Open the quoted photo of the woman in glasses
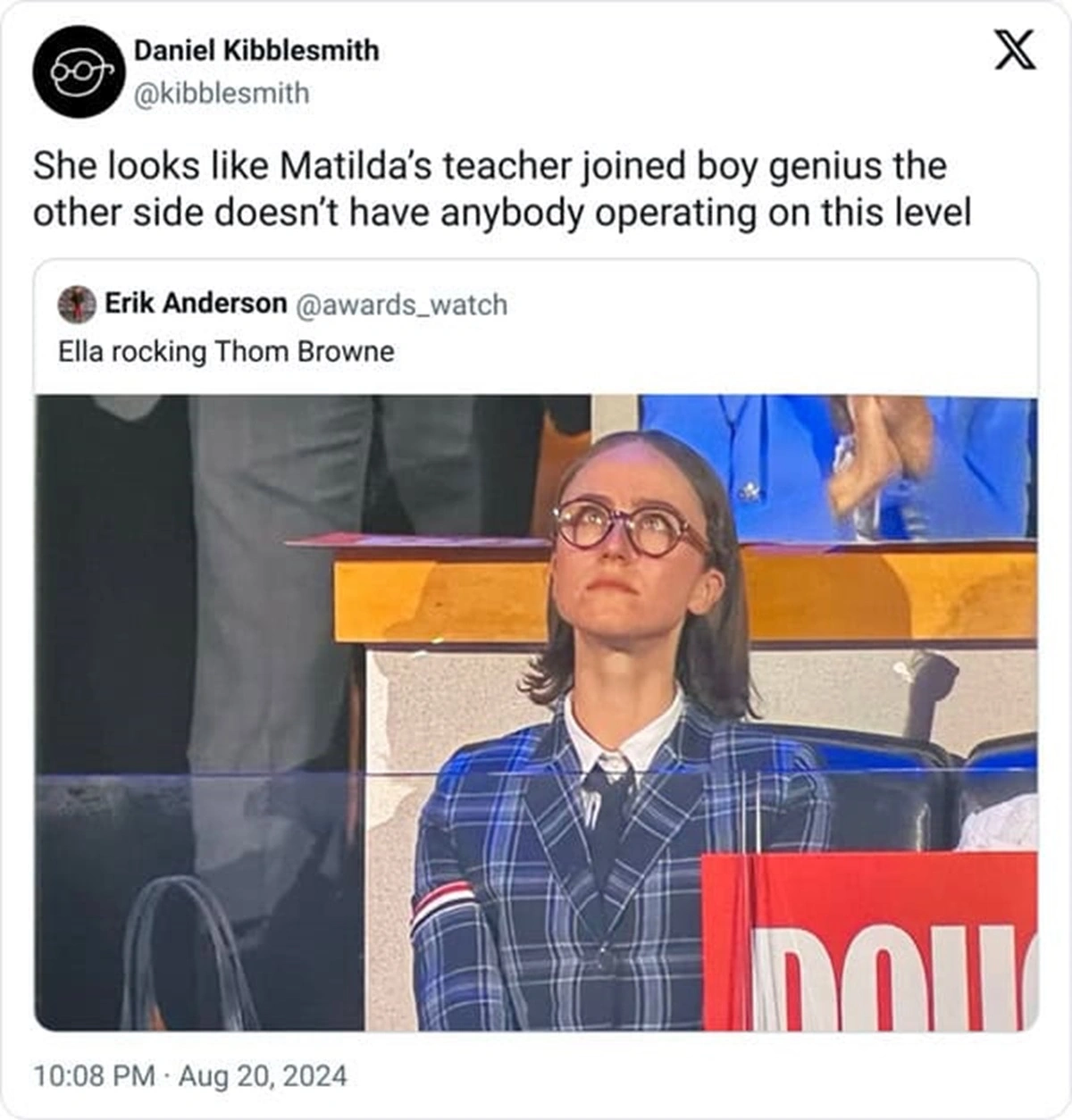 [x=536, y=713]
